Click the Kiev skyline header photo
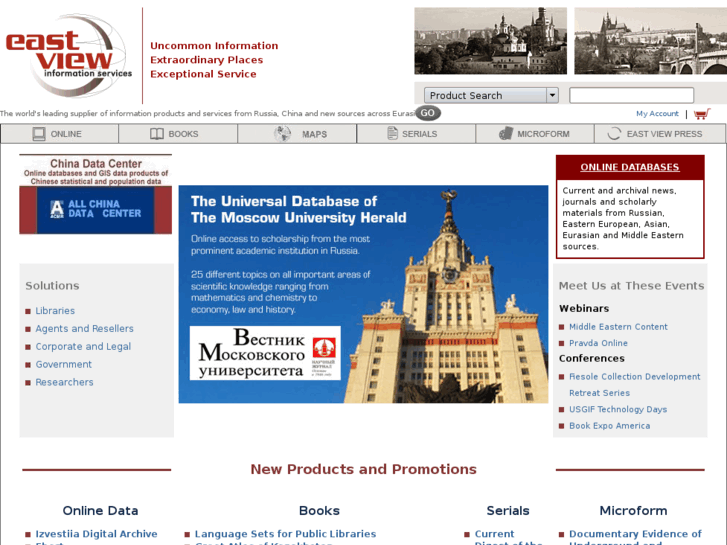This screenshot has width=727, height=545. [491, 41]
